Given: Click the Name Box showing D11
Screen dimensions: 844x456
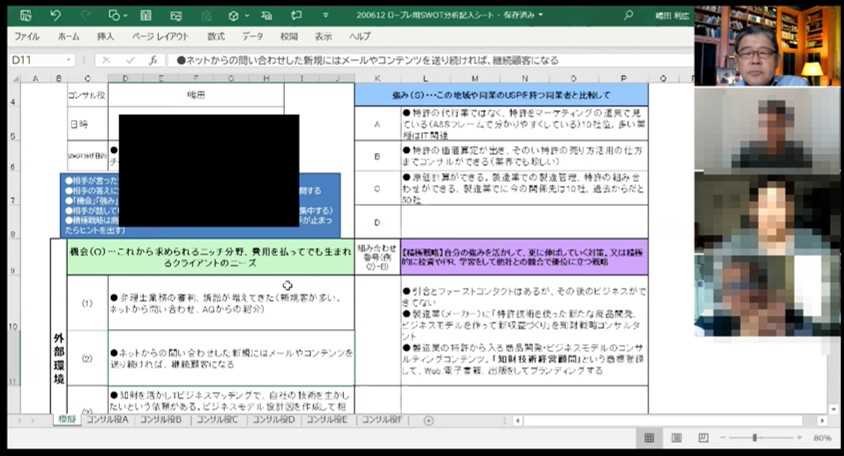Looking at the screenshot, I should [x=36, y=60].
